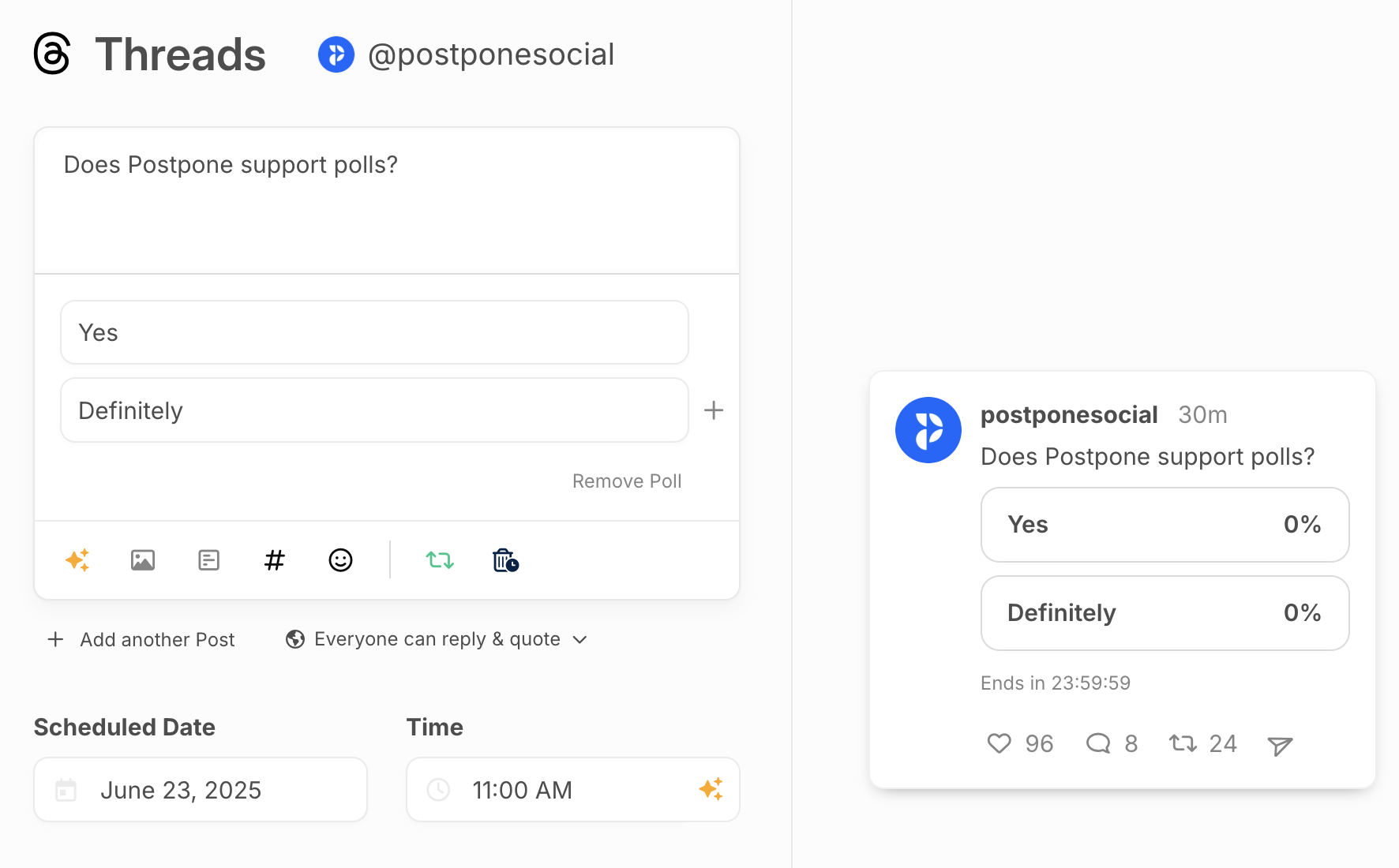Click Add another Post button
The height and width of the screenshot is (868, 1399).
141,640
